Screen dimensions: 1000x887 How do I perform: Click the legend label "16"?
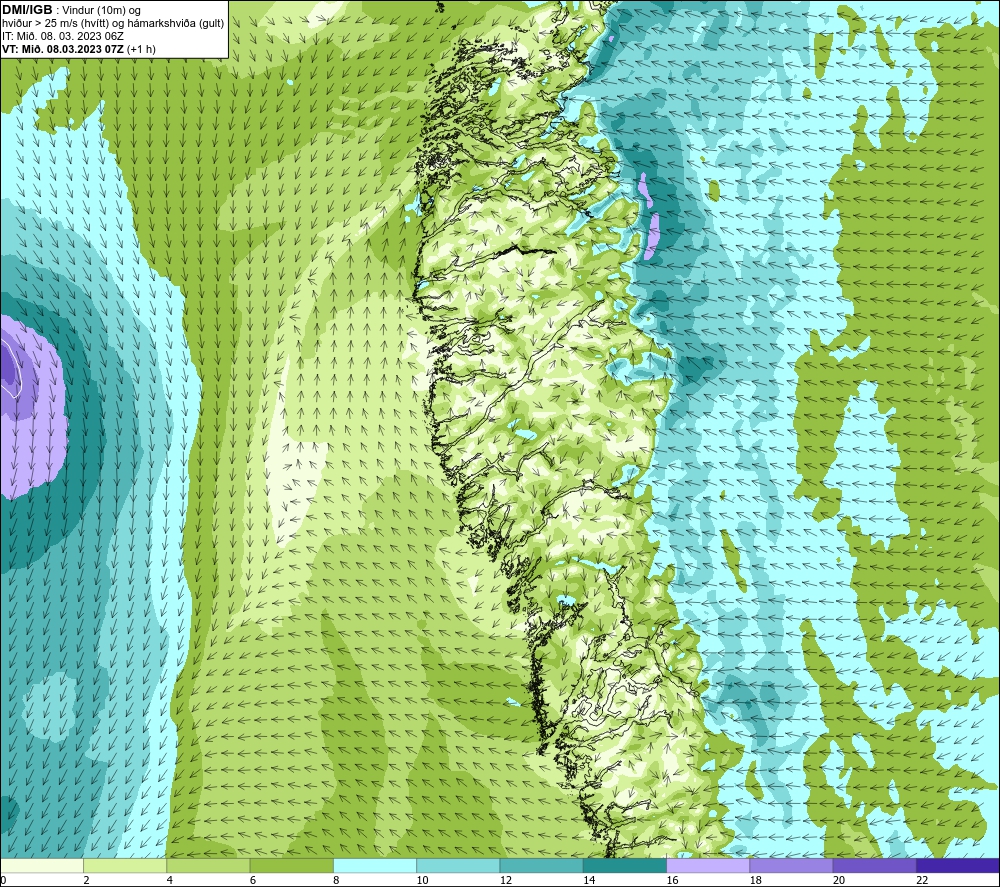[672, 881]
